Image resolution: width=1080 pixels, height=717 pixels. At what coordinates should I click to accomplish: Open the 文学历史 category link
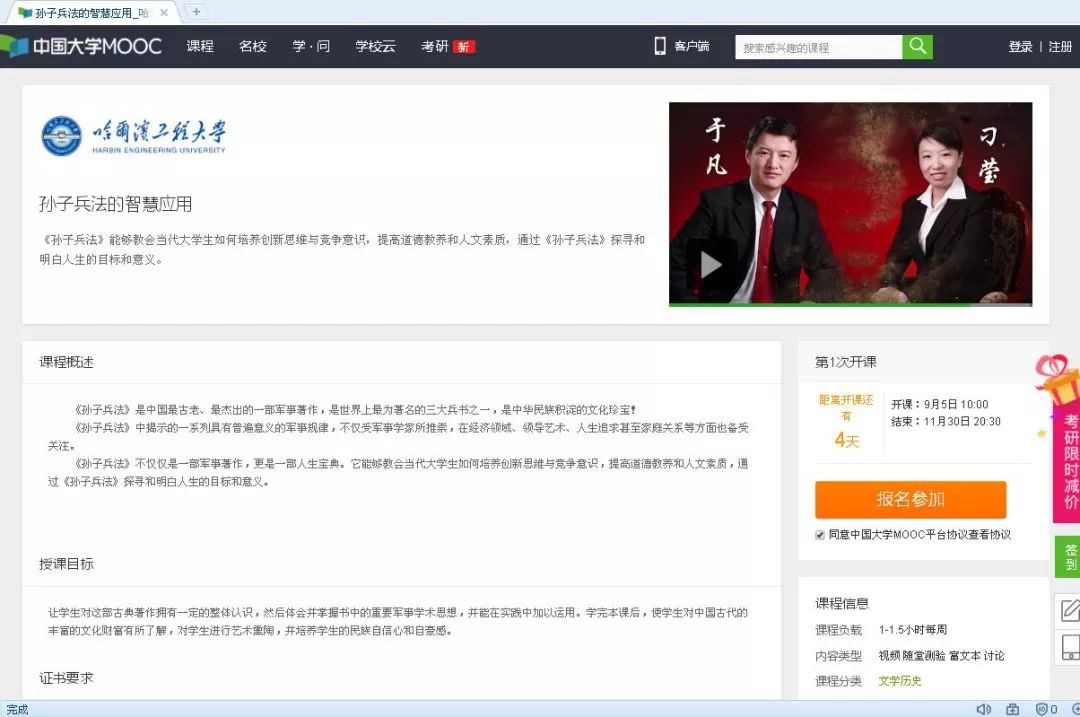[x=900, y=681]
